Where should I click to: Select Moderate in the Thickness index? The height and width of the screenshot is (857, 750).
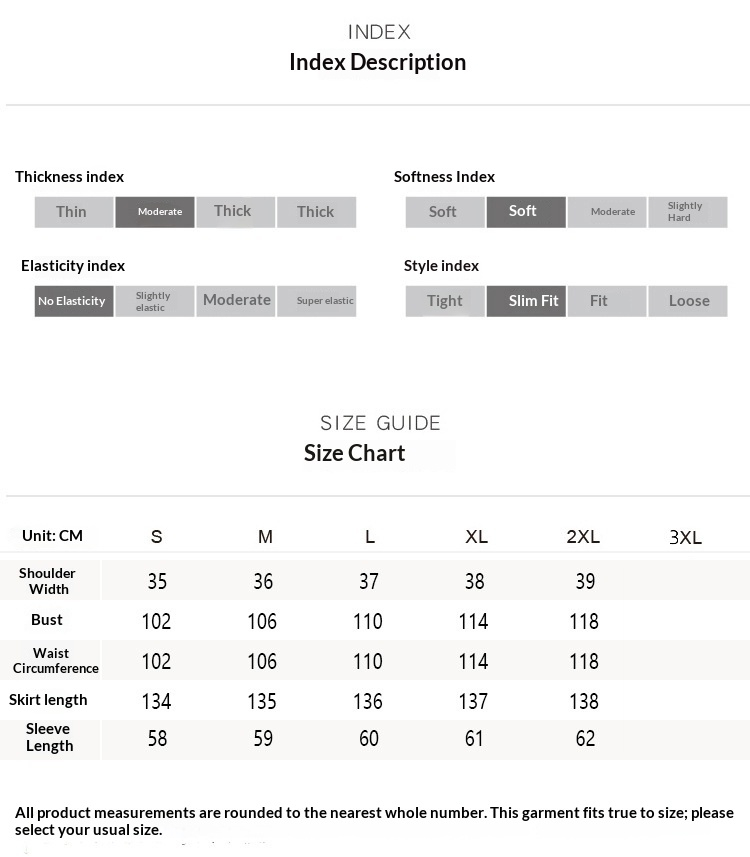[x=155, y=212]
